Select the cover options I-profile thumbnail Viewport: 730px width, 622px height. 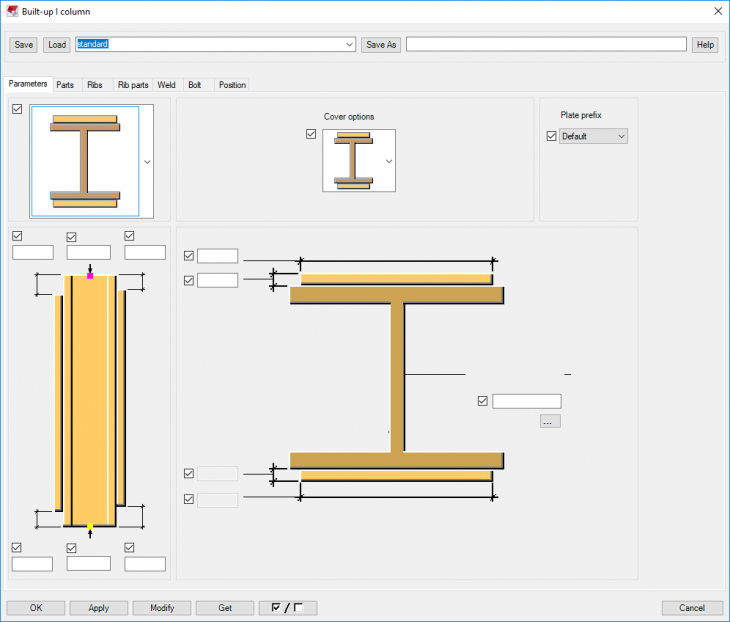pyautogui.click(x=353, y=161)
